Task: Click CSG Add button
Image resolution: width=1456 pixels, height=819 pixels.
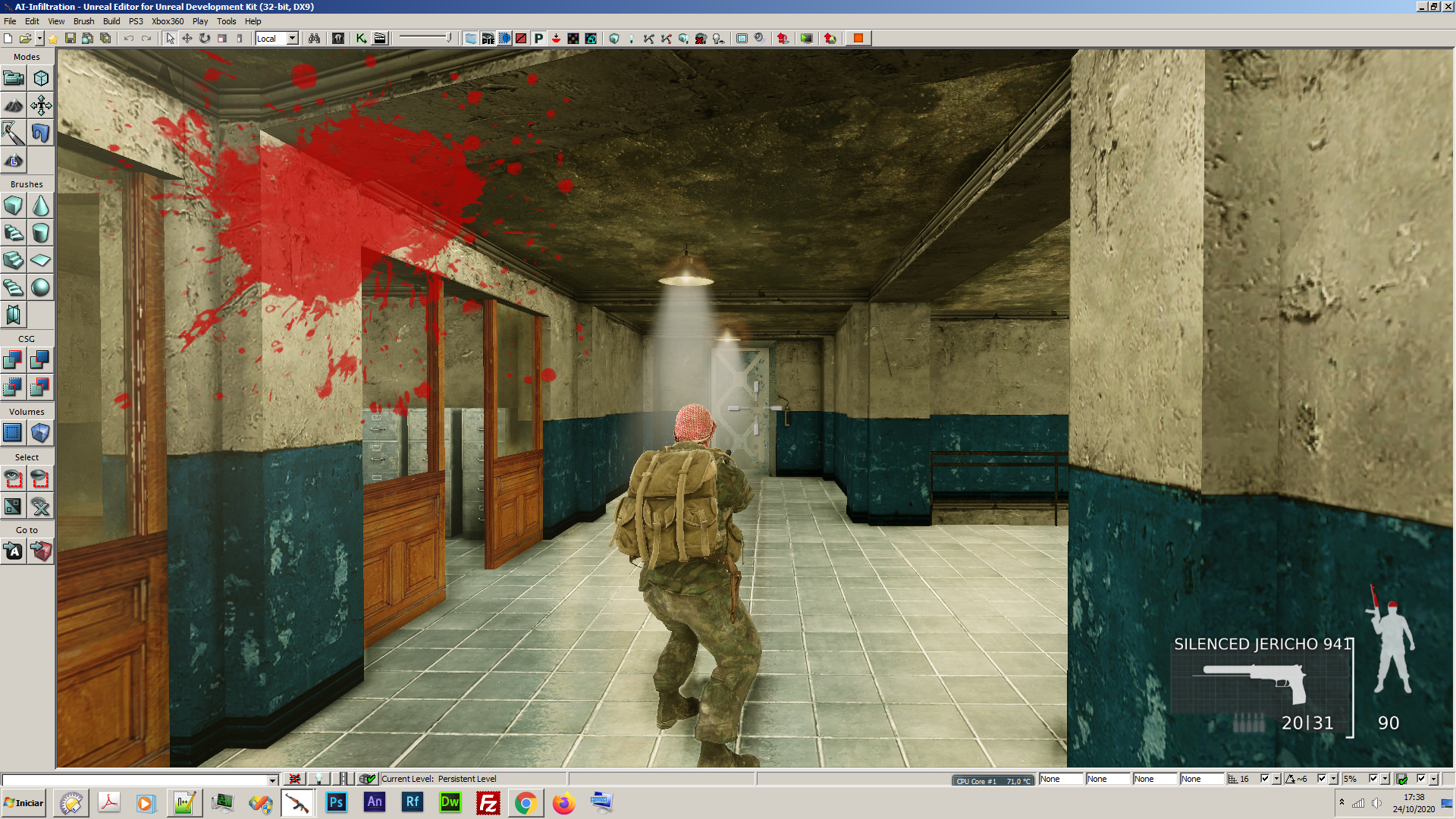Action: point(14,360)
